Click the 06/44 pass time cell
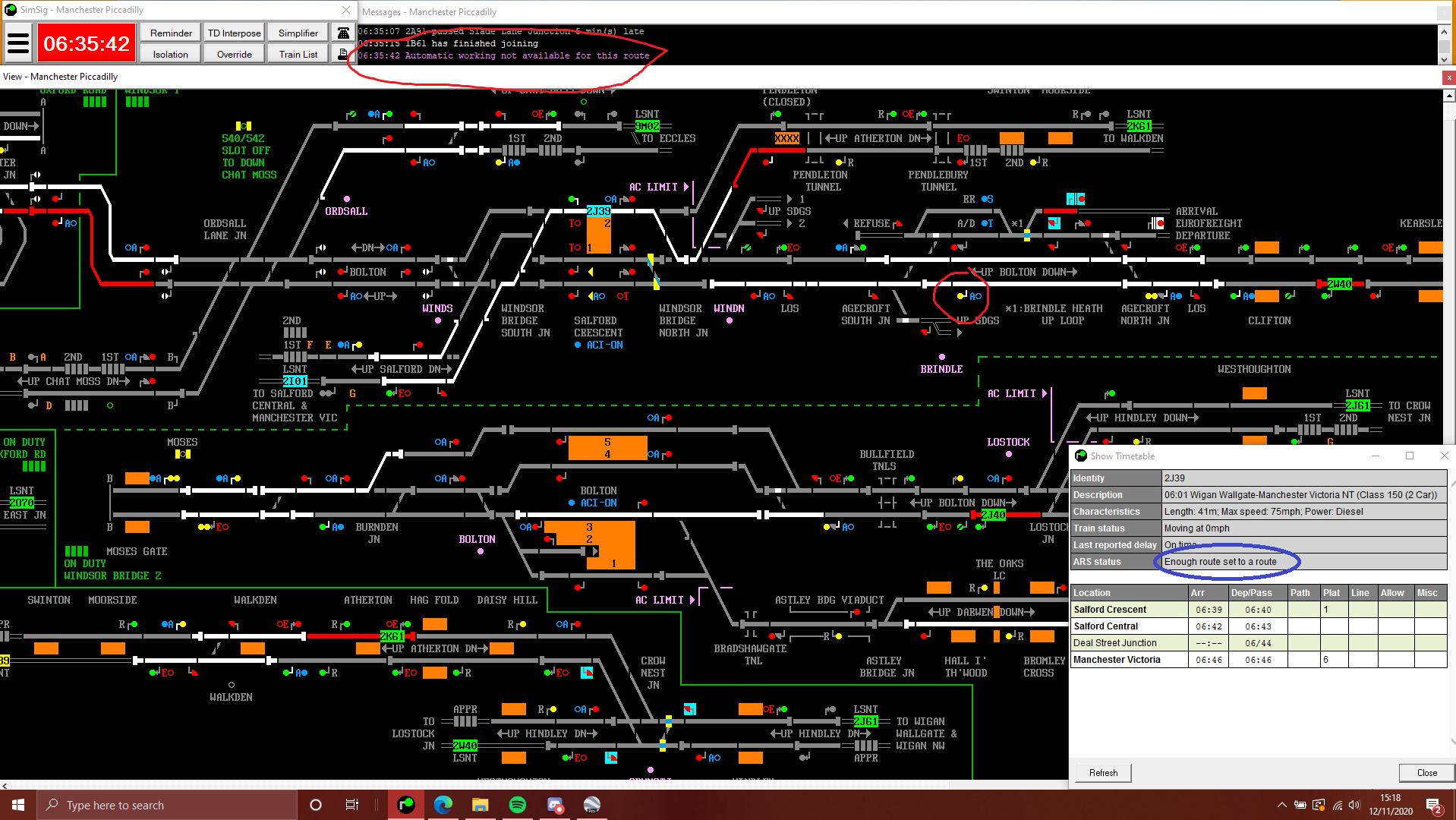The width and height of the screenshot is (1456, 820). click(1257, 643)
